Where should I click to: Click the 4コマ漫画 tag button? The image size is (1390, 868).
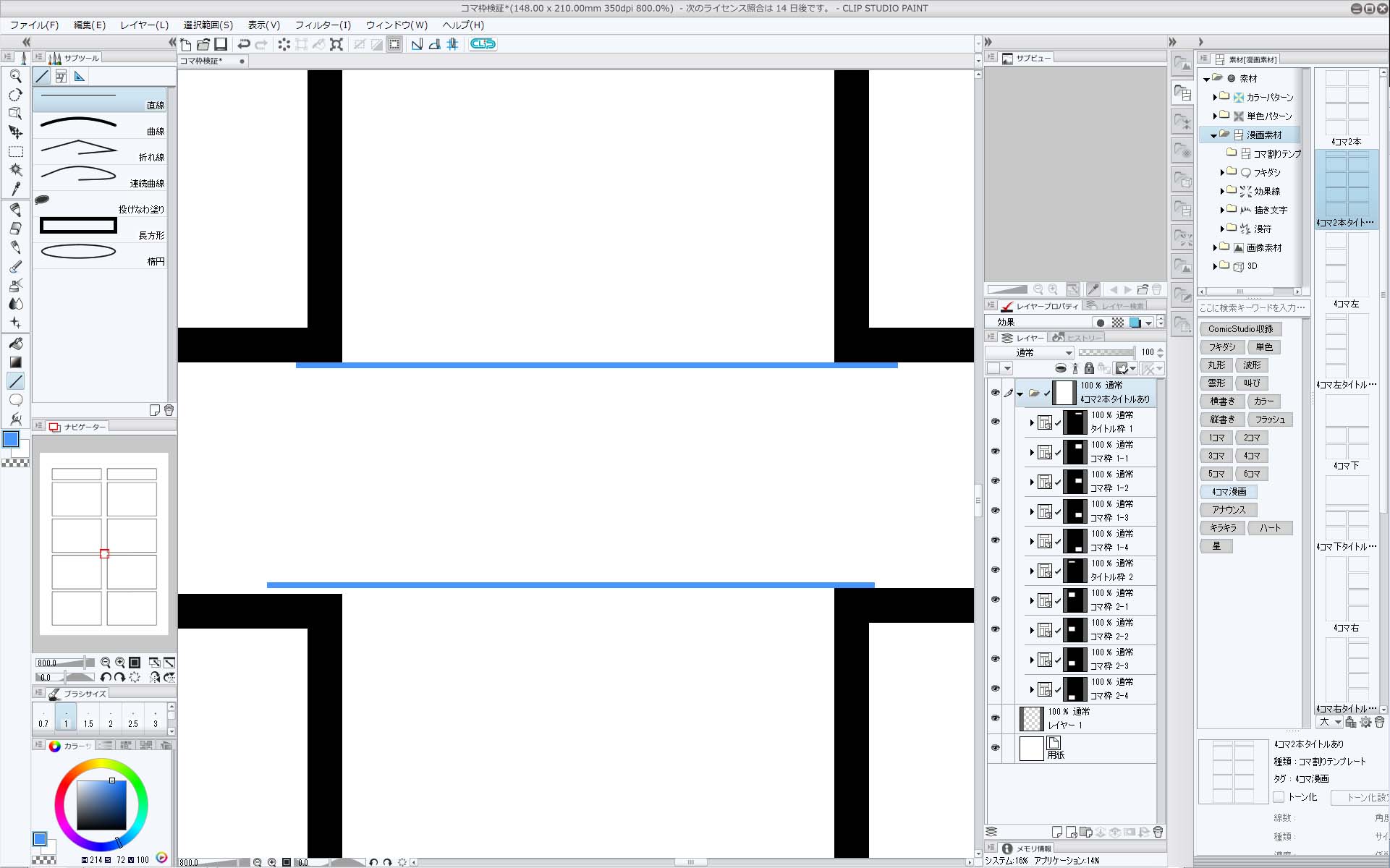click(1229, 492)
